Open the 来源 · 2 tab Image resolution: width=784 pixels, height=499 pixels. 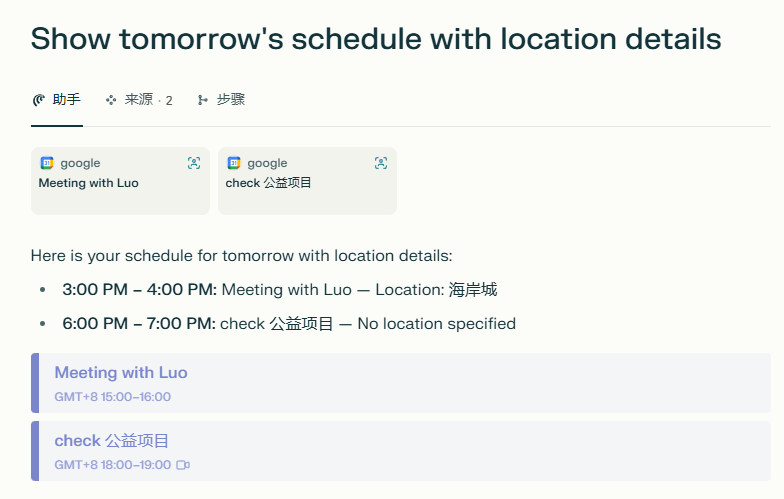click(x=148, y=100)
